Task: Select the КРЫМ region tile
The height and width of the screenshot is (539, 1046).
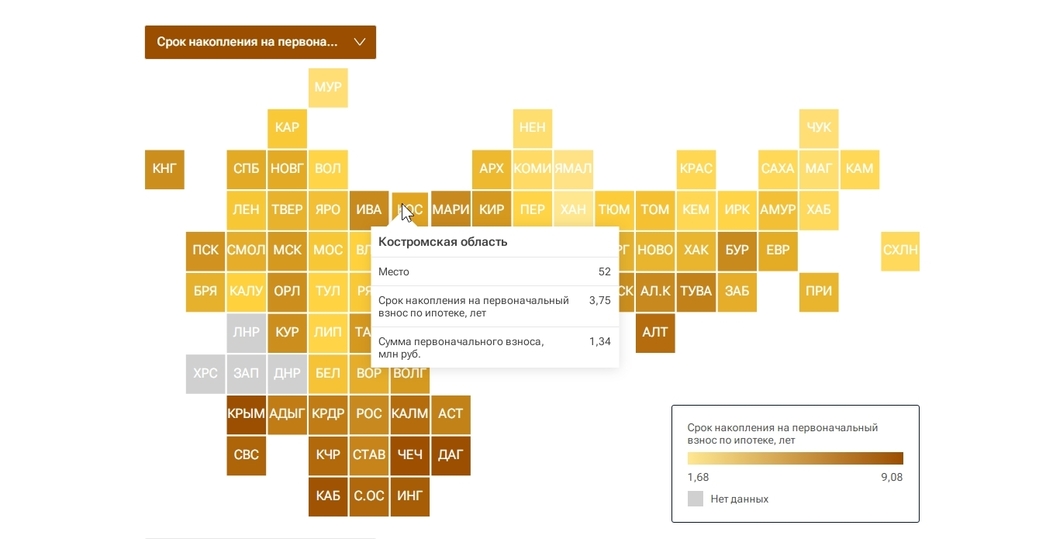Action: point(246,414)
